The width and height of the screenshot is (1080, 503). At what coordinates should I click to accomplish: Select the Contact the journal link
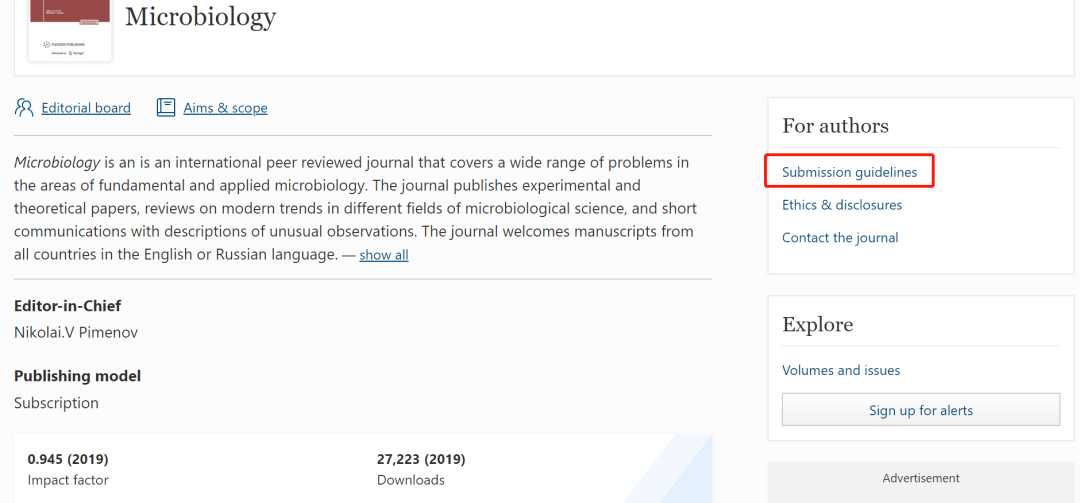click(840, 238)
